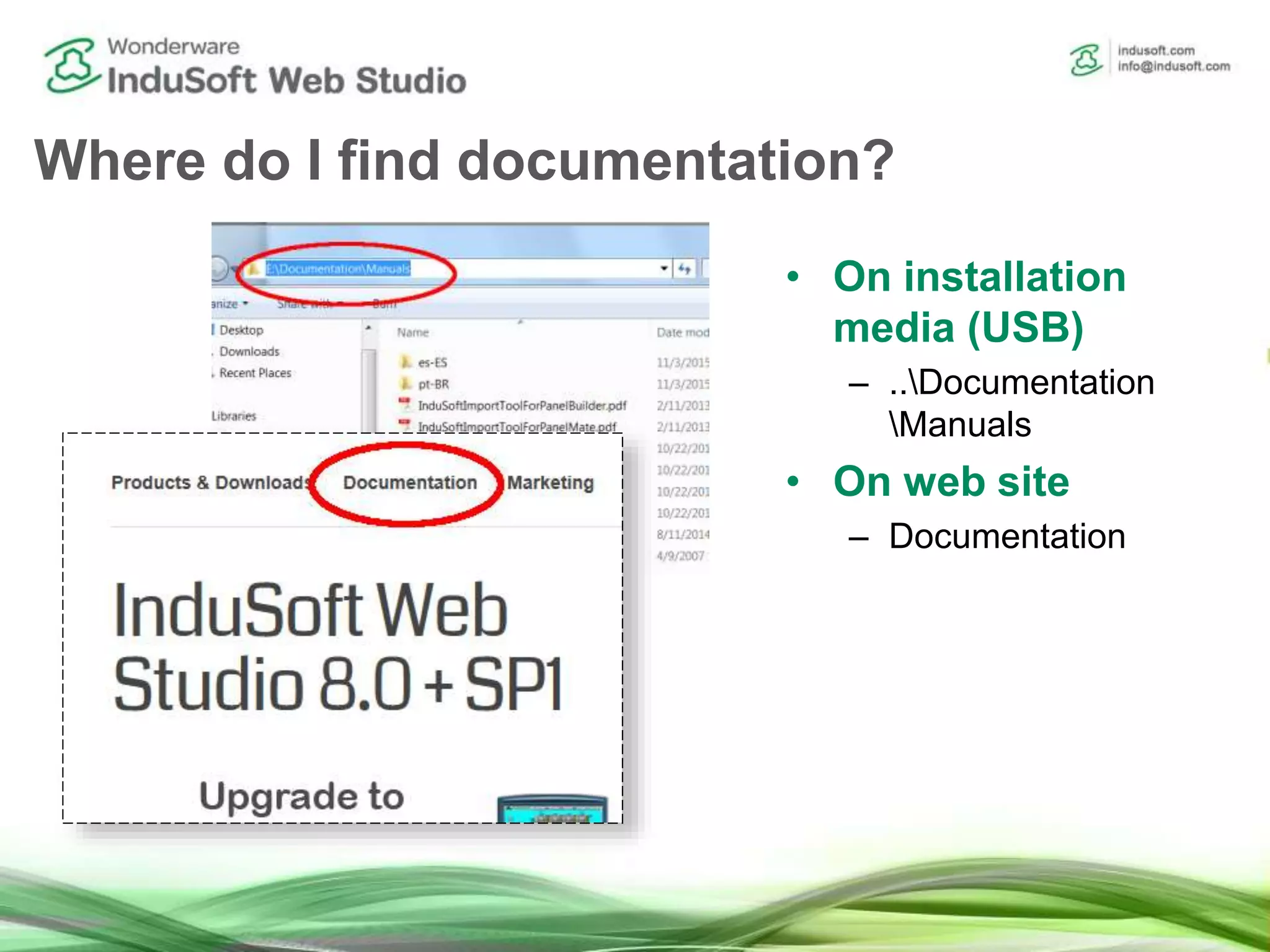The width and height of the screenshot is (1270, 952).
Task: Click the InduSoft Web Studio 8.0 + SP1 heading
Action: click(338, 646)
